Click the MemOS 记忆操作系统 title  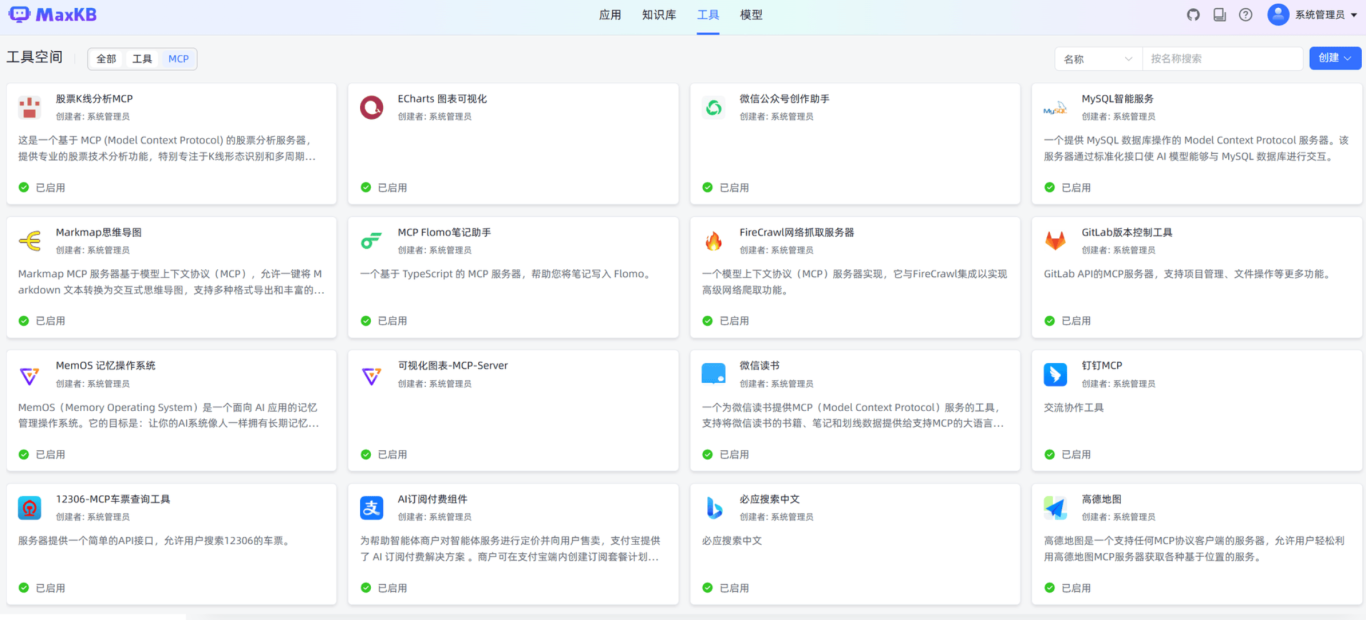point(106,366)
